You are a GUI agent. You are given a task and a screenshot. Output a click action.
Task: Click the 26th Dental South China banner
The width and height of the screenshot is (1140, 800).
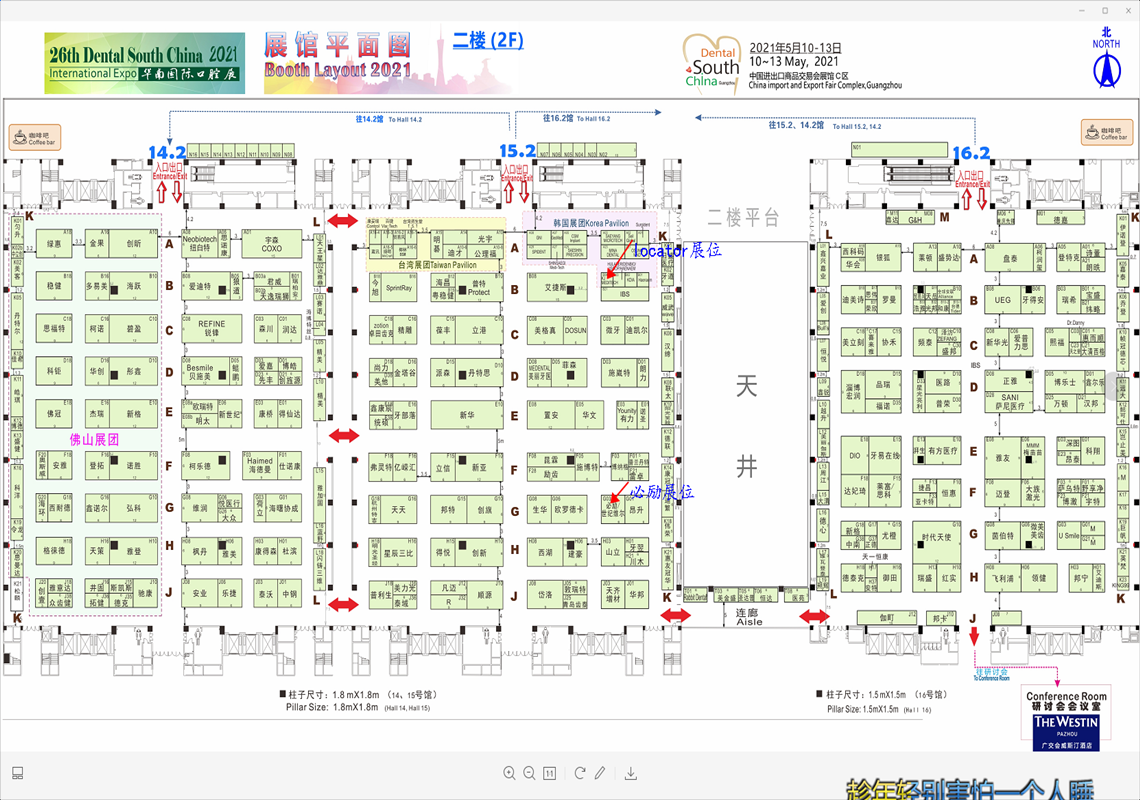pyautogui.click(x=145, y=63)
